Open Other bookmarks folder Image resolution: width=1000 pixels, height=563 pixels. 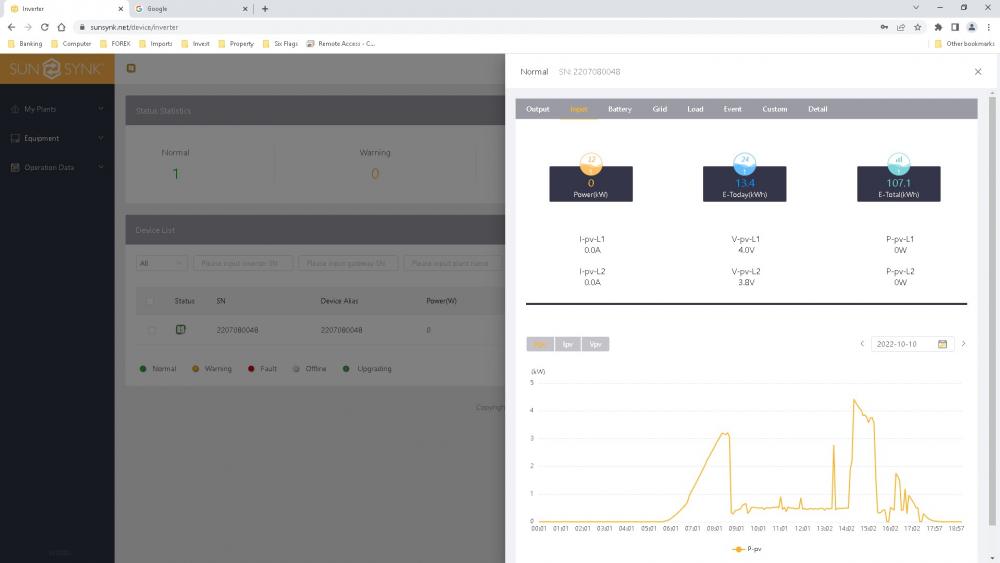click(964, 44)
